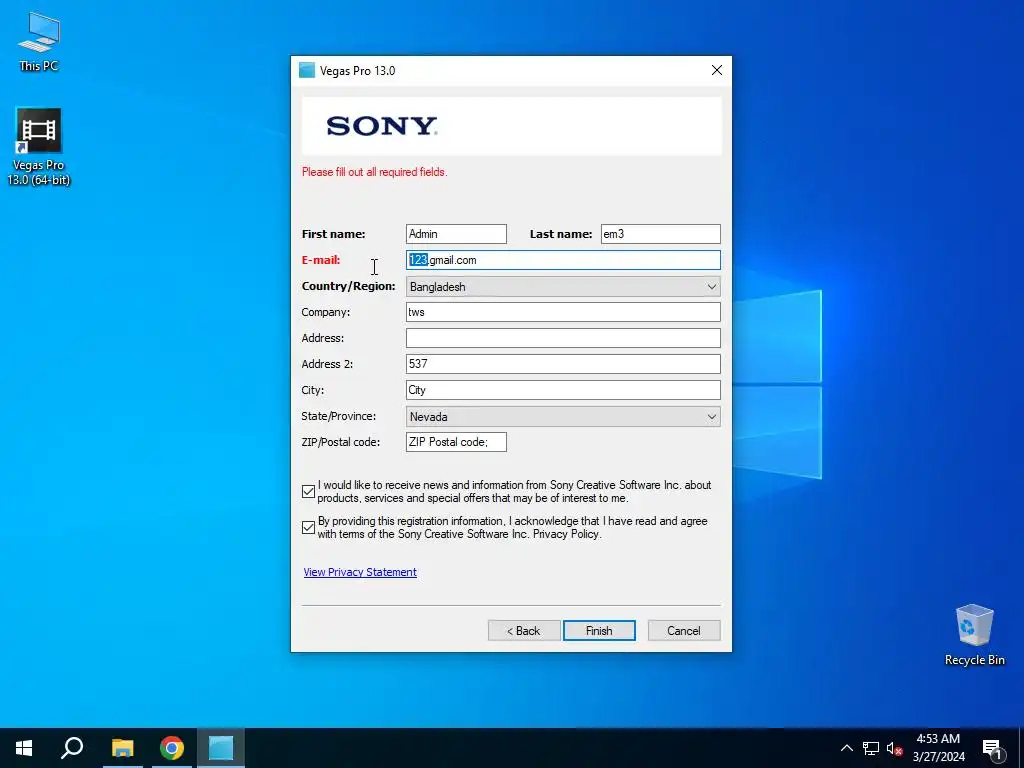Click the Sony logo banner
Viewport: 1024px width, 768px height.
click(x=511, y=126)
